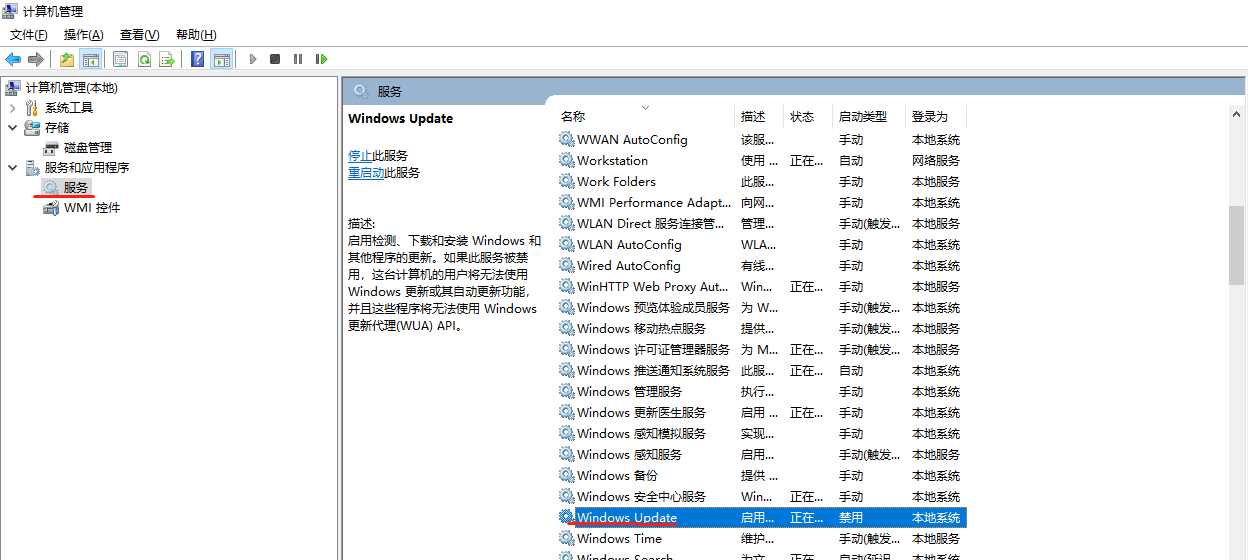
Task: Open the Properties toolbar icon
Action: (x=121, y=59)
